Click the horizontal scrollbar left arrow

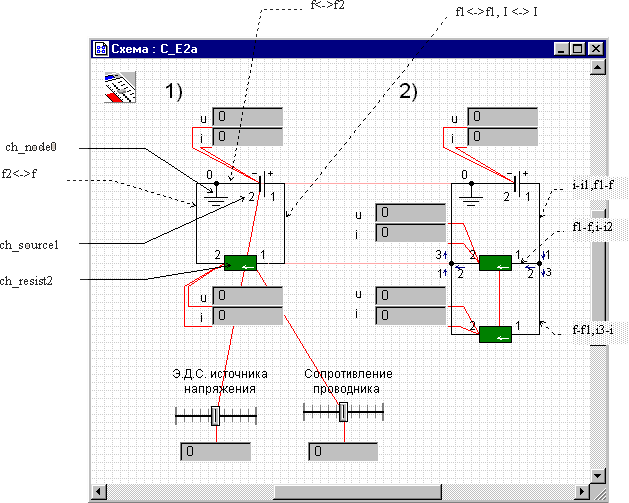tap(99, 491)
